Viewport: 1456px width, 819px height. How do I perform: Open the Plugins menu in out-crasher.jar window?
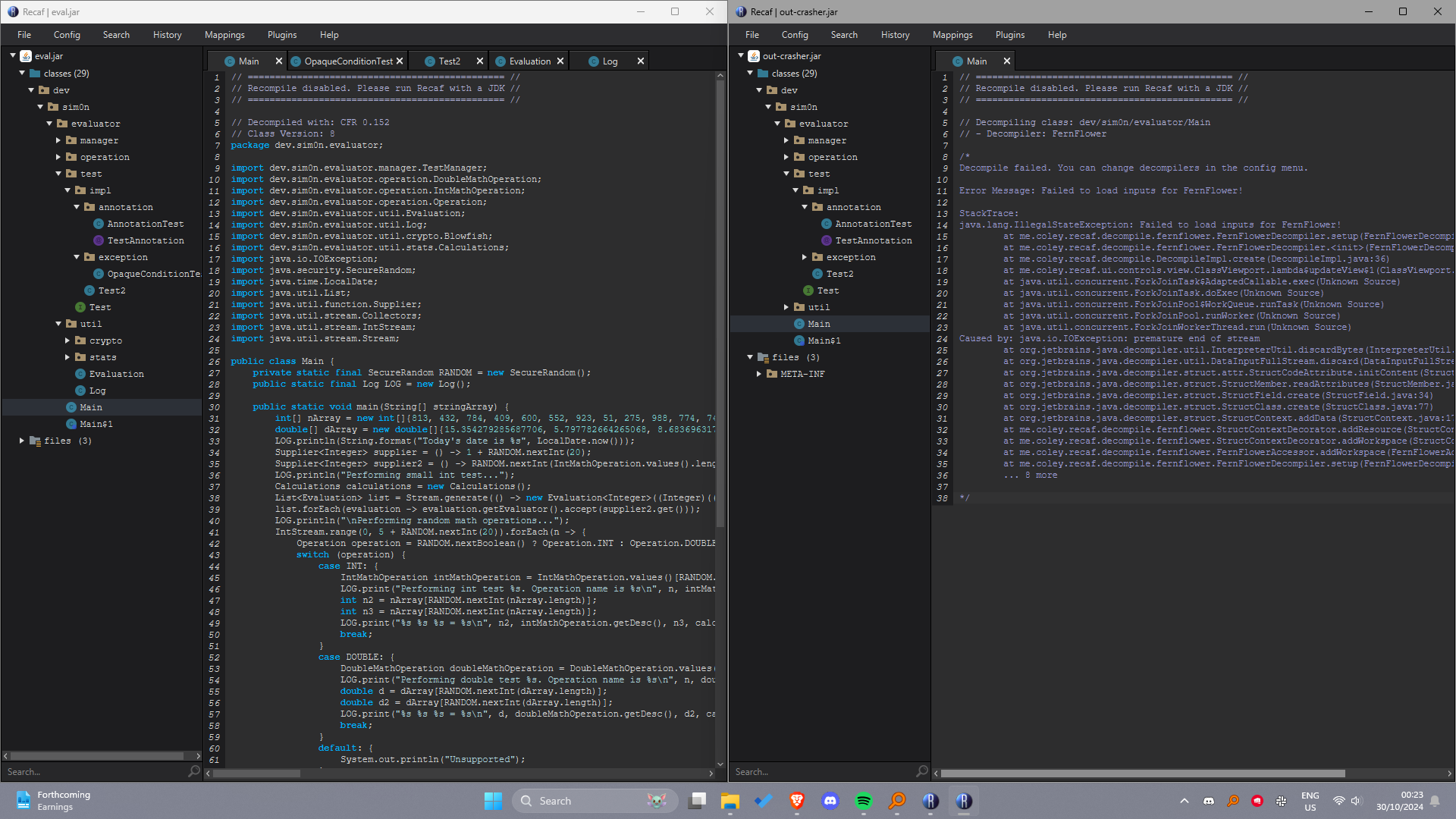1009,35
